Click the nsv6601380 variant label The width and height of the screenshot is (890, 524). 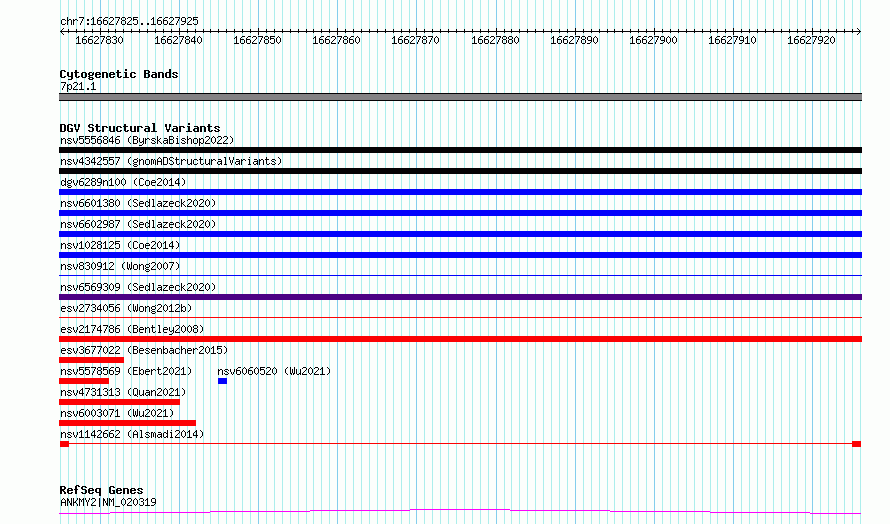coord(137,203)
